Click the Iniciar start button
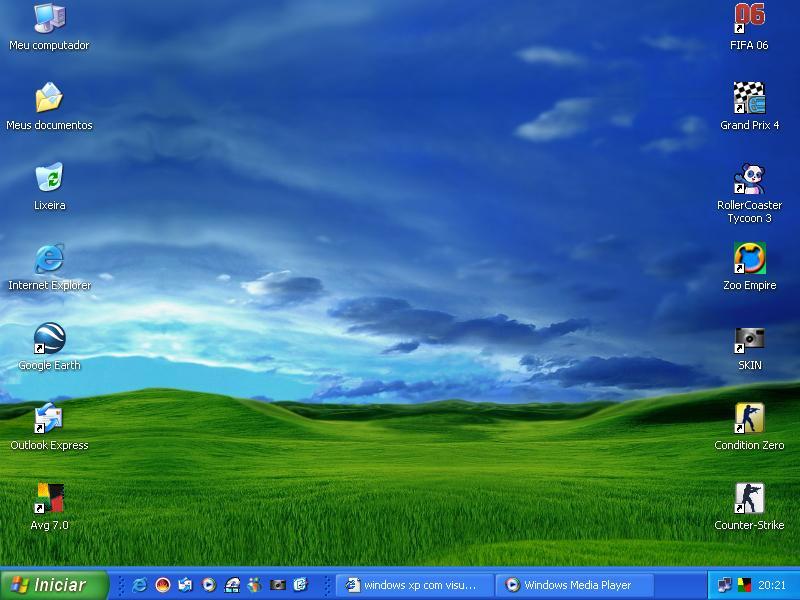The height and width of the screenshot is (600, 800). click(55, 585)
